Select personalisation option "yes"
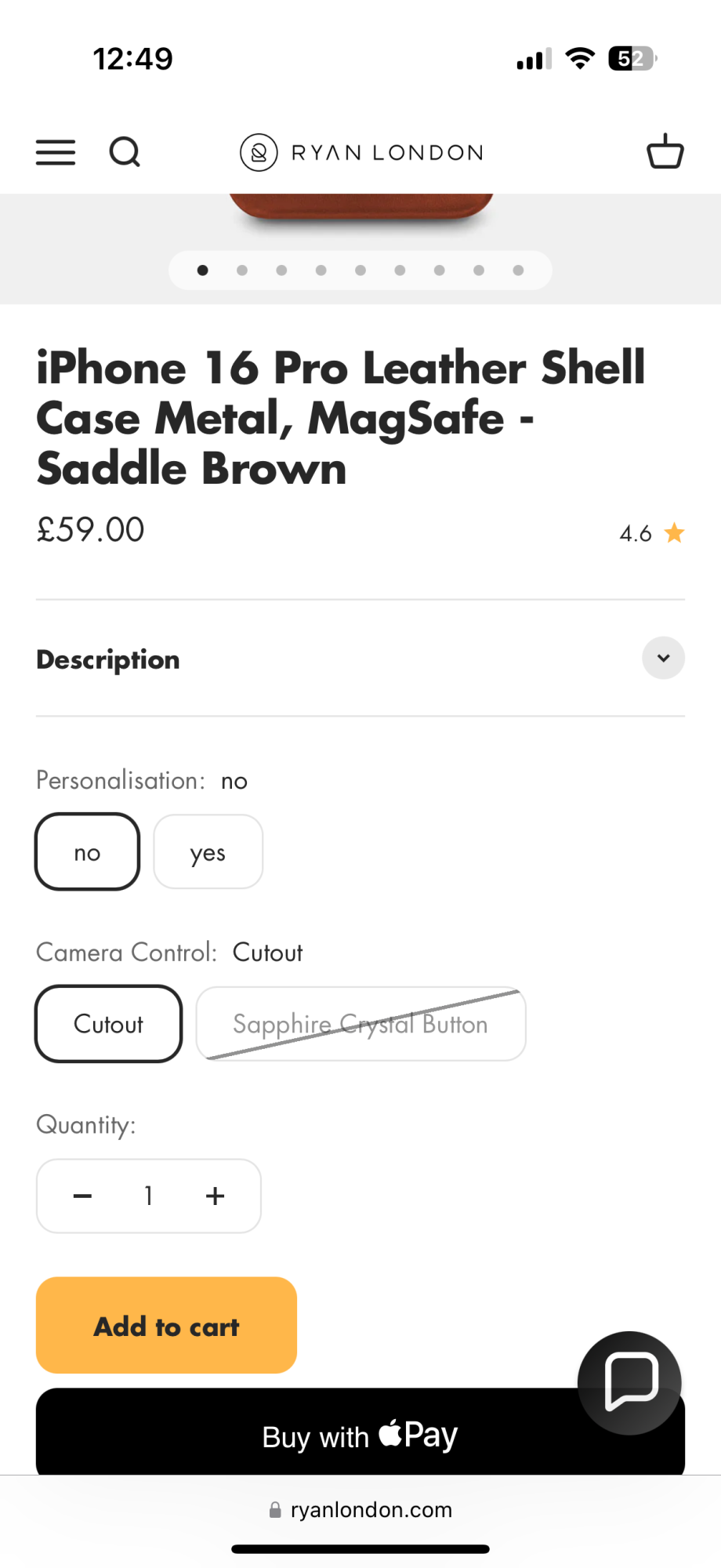 point(208,852)
